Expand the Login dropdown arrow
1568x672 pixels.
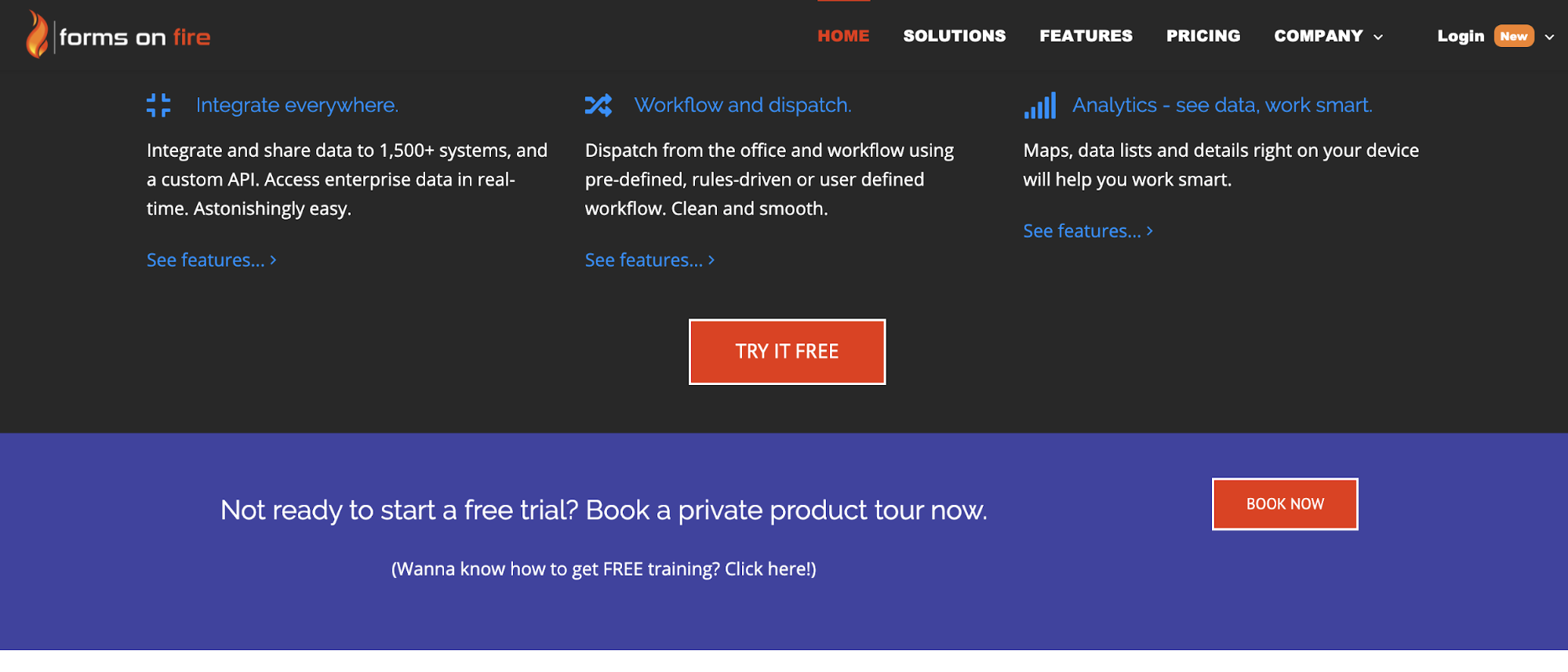(x=1549, y=37)
